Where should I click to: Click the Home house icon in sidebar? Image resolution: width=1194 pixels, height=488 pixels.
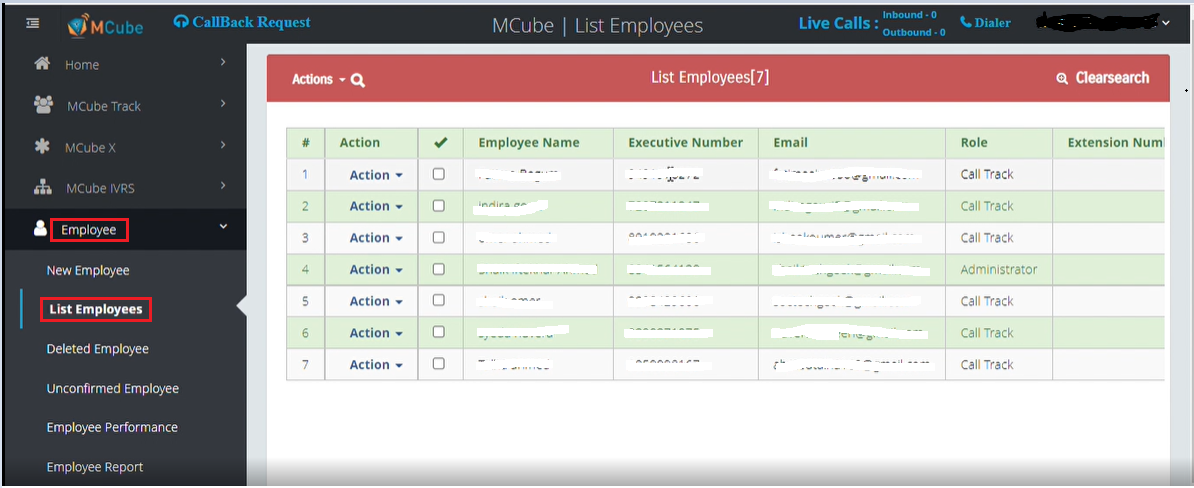(x=42, y=64)
